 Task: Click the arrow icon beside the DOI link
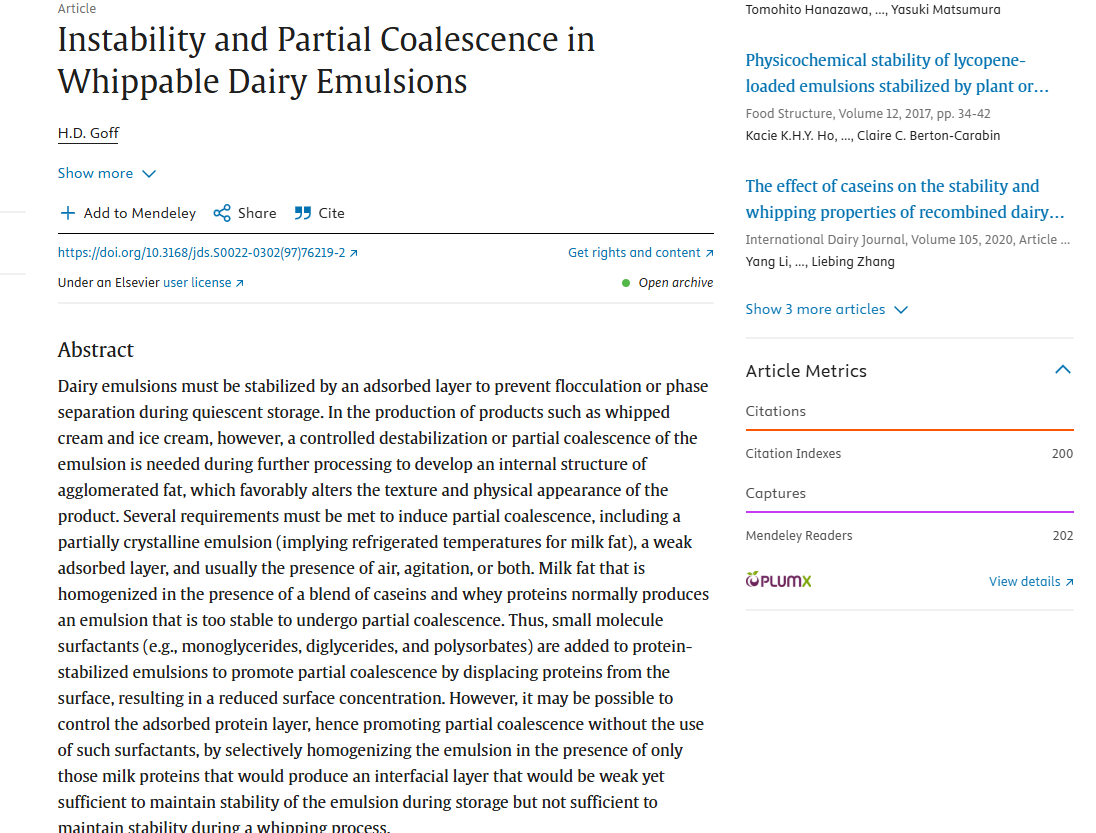(x=354, y=254)
